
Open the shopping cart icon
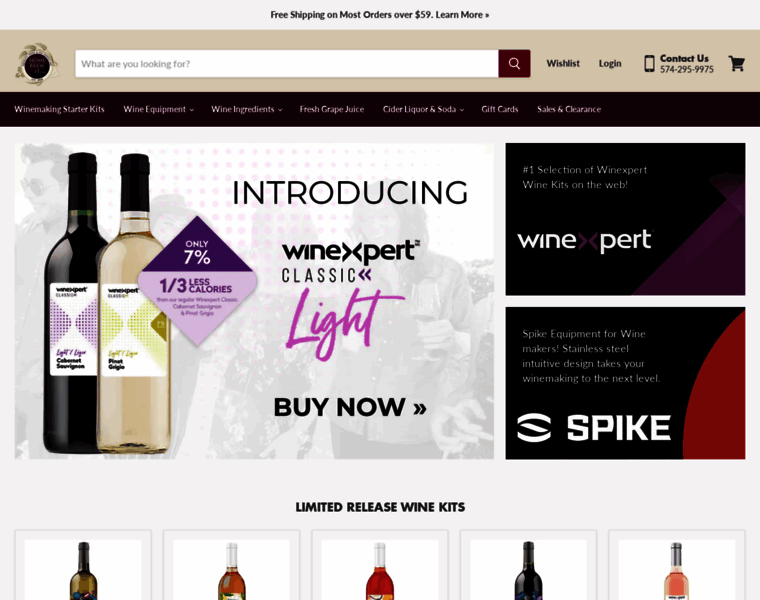click(736, 63)
